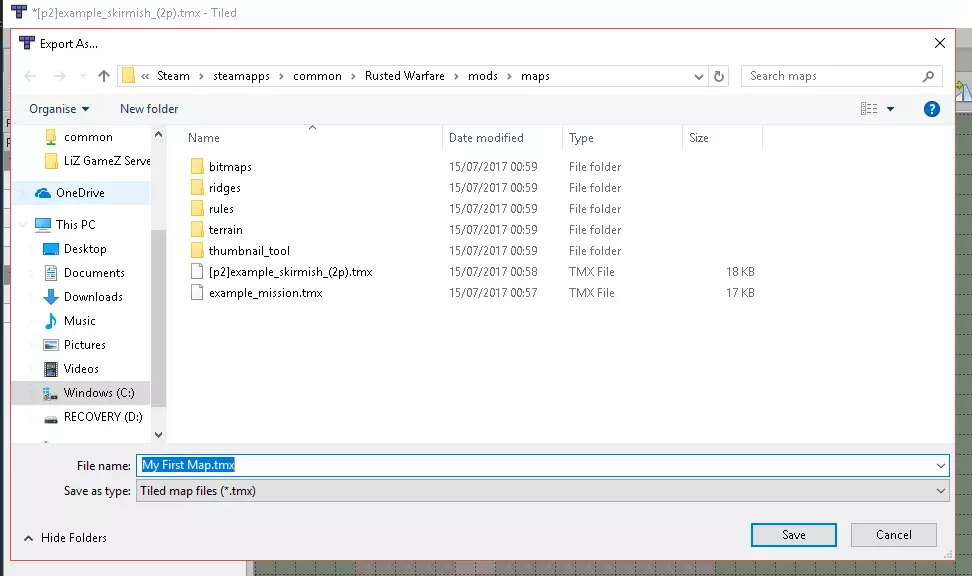Open Desktop in navigation pane
The height and width of the screenshot is (576, 972).
(85, 249)
